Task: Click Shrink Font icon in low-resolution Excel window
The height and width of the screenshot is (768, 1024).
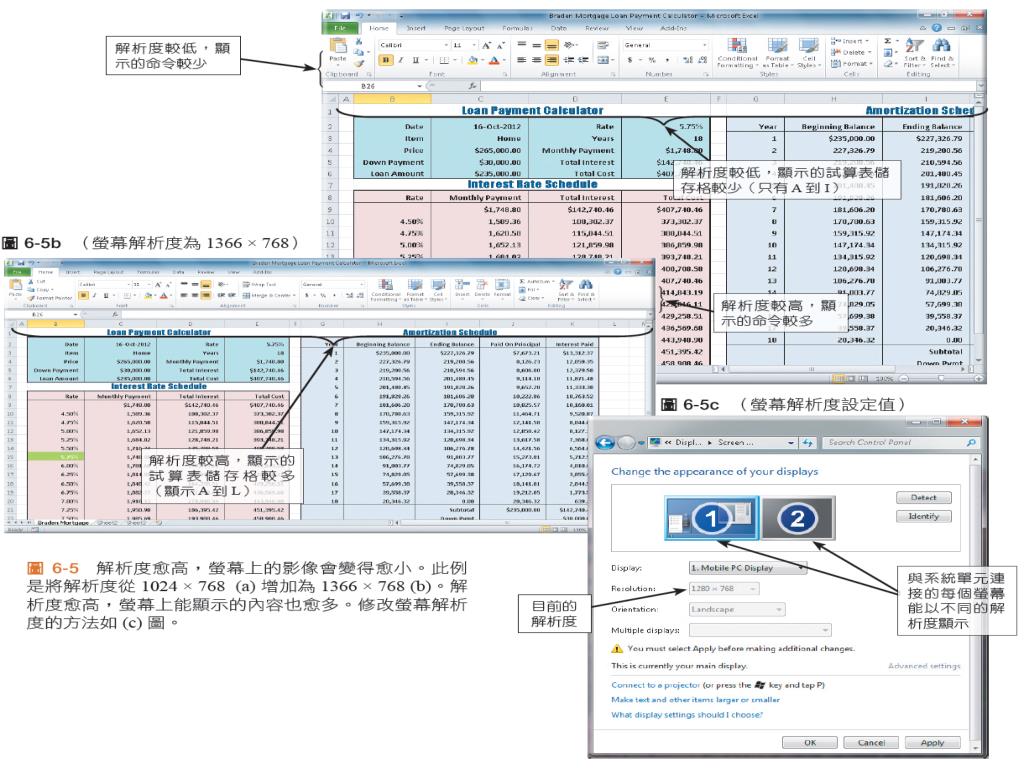Action: (501, 46)
